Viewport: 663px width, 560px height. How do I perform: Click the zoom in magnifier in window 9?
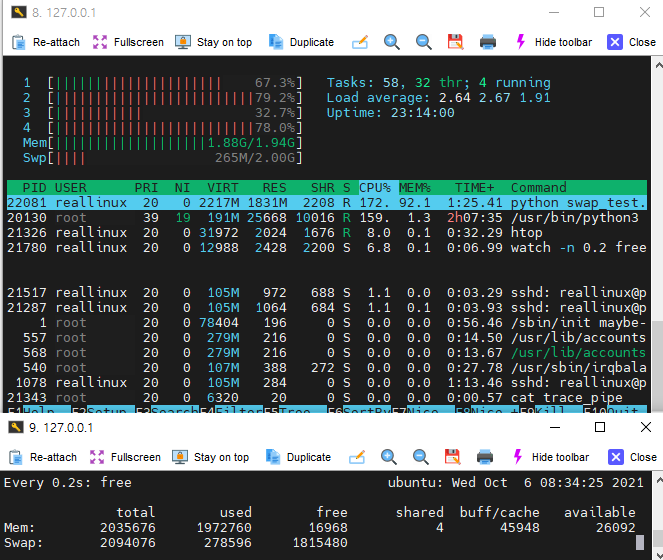(389, 457)
